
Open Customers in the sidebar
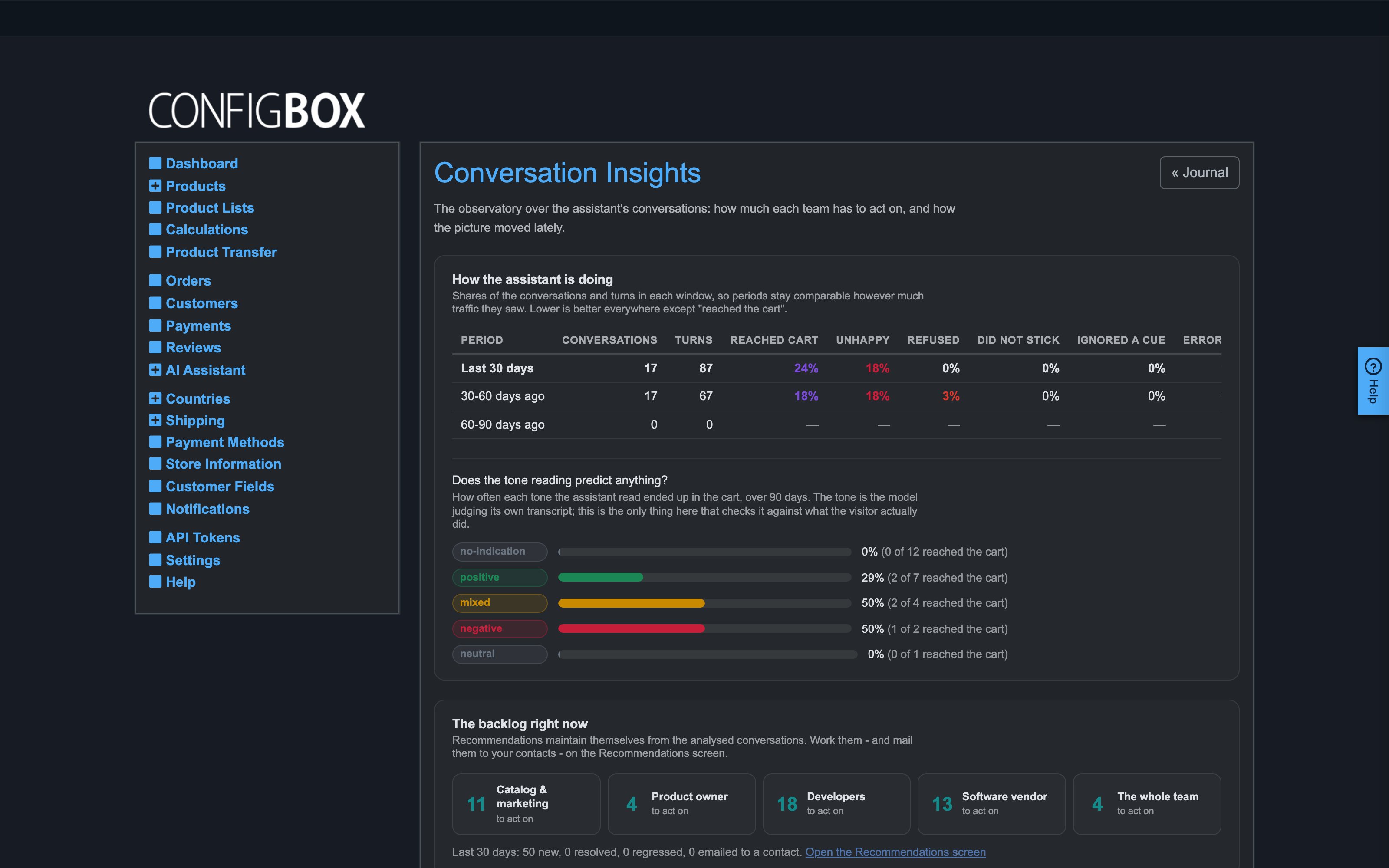tap(201, 303)
